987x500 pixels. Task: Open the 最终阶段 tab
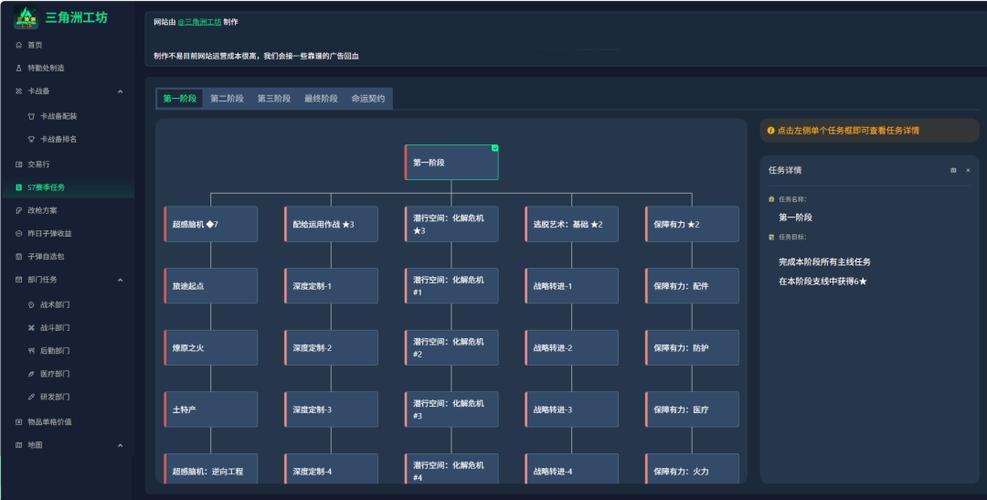coord(321,99)
